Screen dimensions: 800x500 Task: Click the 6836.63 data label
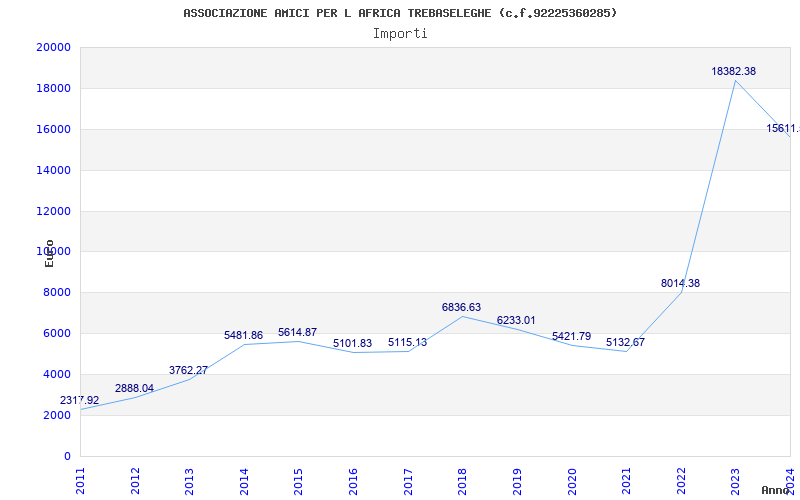pos(461,308)
